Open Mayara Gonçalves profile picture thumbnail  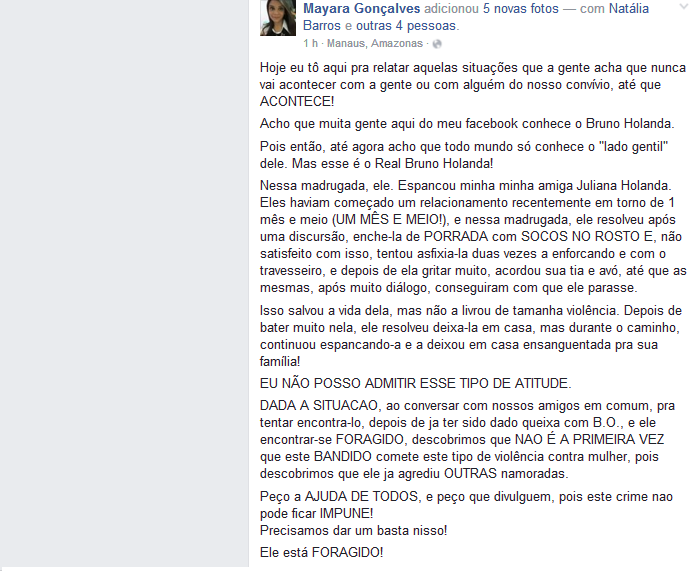[x=277, y=18]
